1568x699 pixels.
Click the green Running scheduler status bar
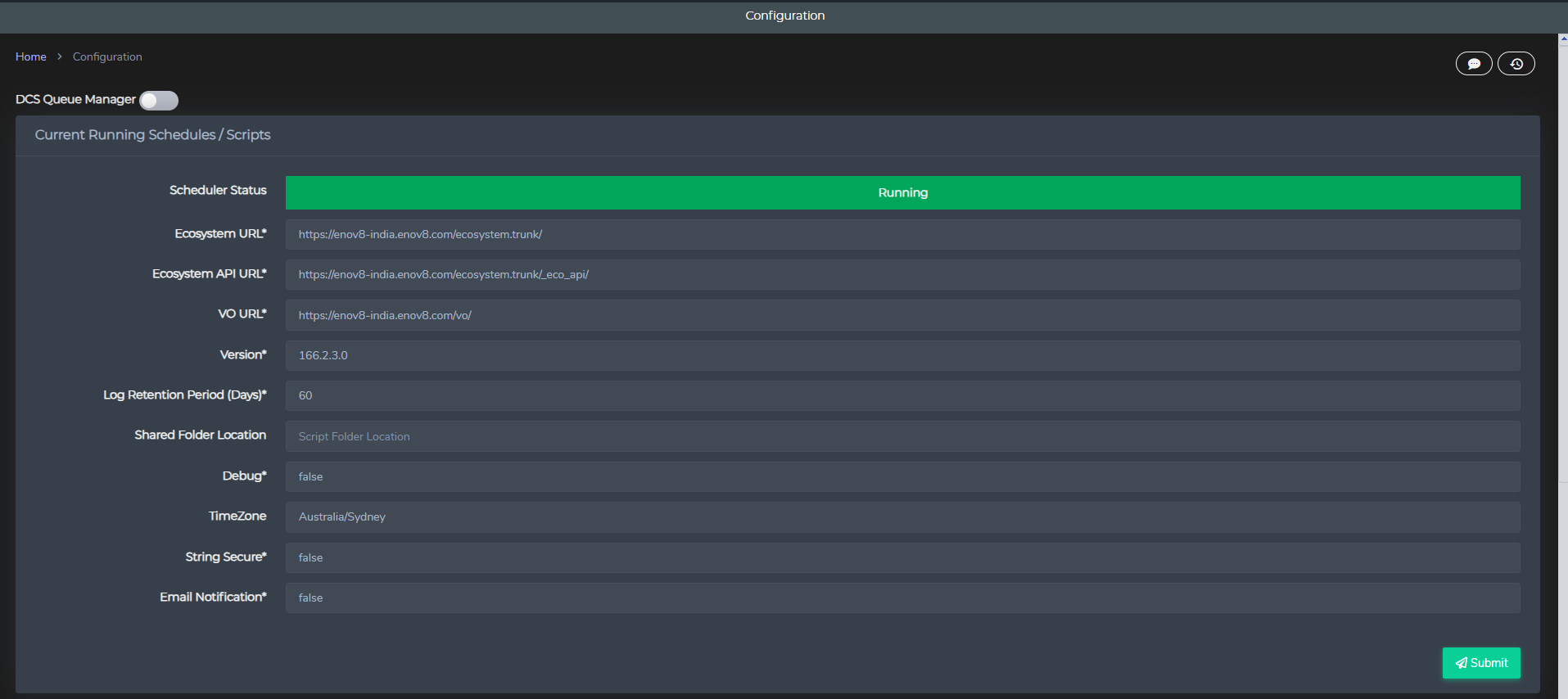(x=902, y=192)
